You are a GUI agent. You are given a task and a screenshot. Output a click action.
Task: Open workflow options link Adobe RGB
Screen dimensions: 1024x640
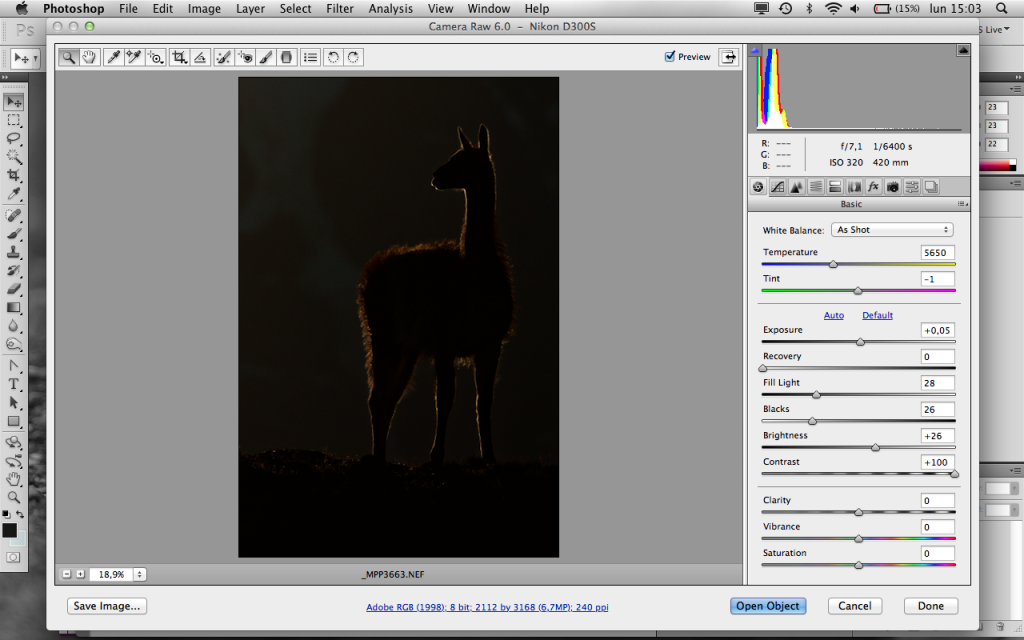click(x=487, y=607)
